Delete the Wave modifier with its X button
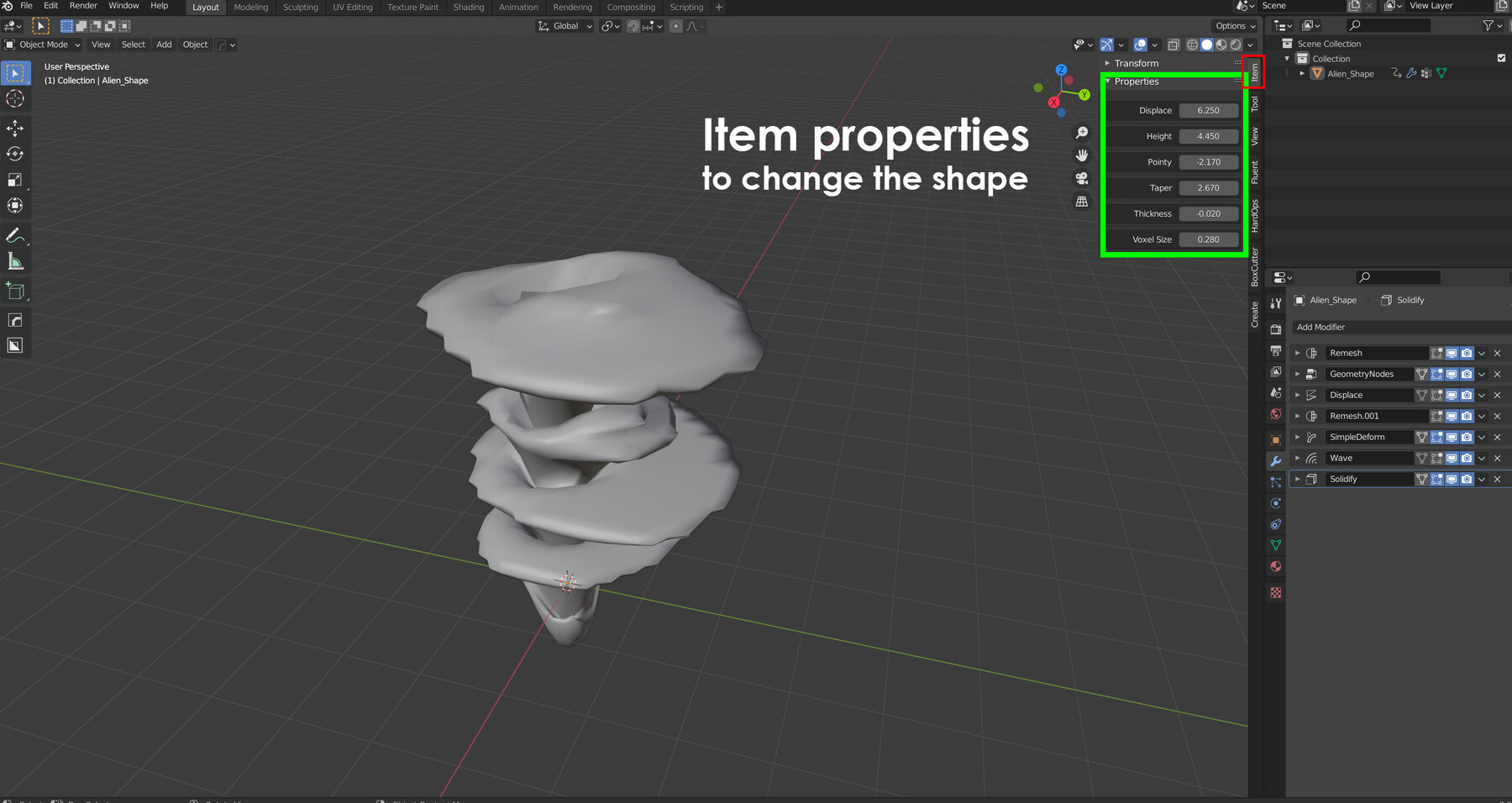The image size is (1512, 803). point(1497,458)
